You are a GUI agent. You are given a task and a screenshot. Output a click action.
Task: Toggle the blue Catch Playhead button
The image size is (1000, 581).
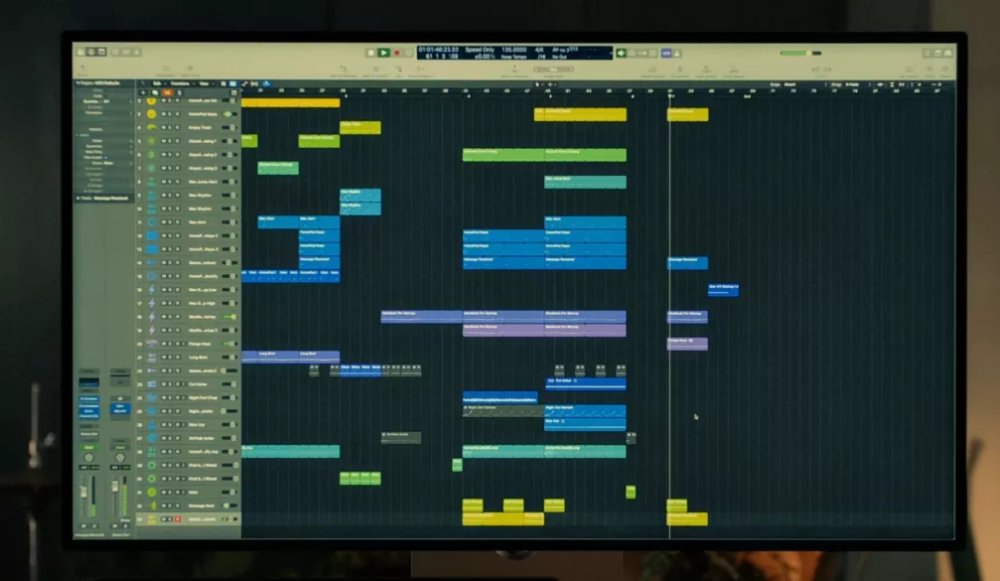266,84
